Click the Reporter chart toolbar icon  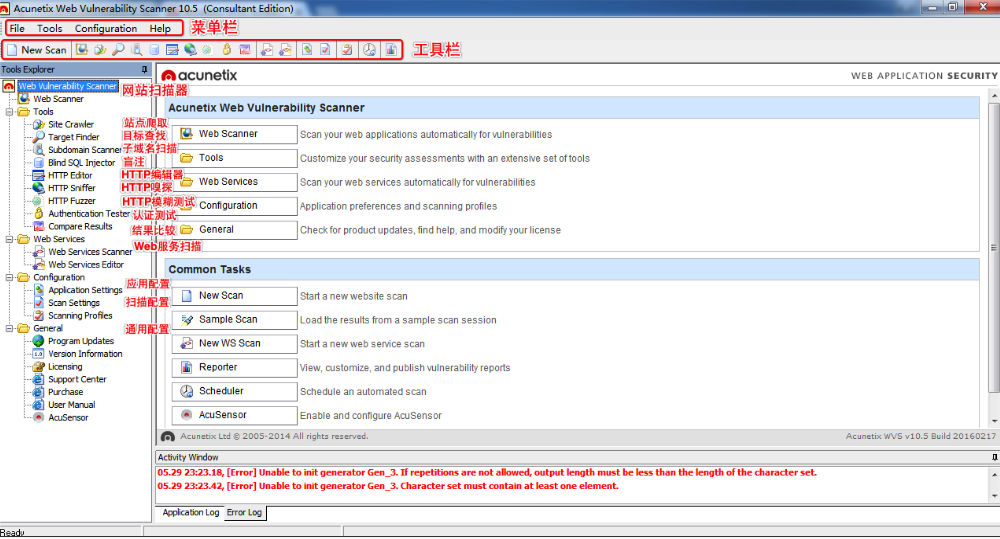(390, 50)
